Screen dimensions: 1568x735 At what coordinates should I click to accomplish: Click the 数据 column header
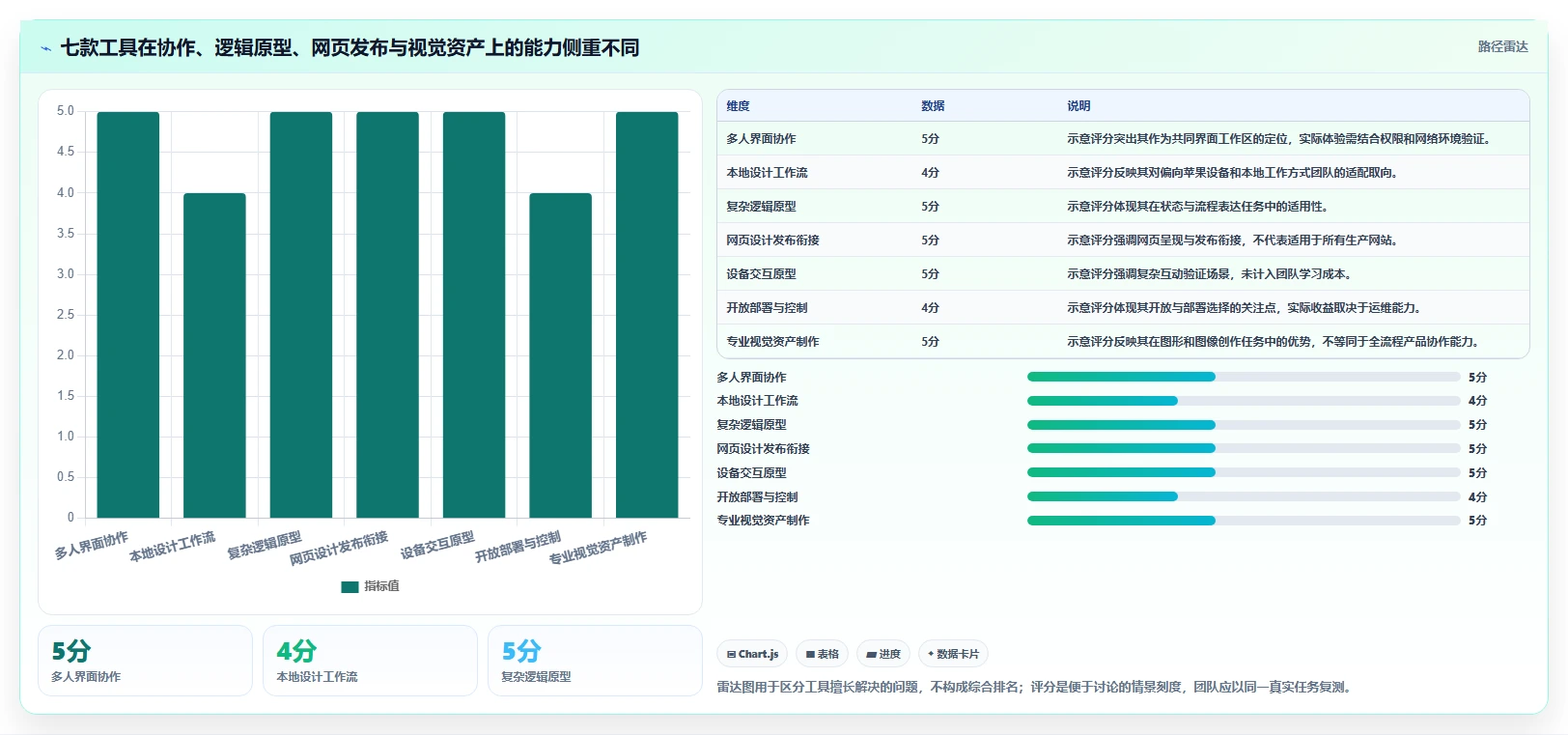pyautogui.click(x=933, y=106)
